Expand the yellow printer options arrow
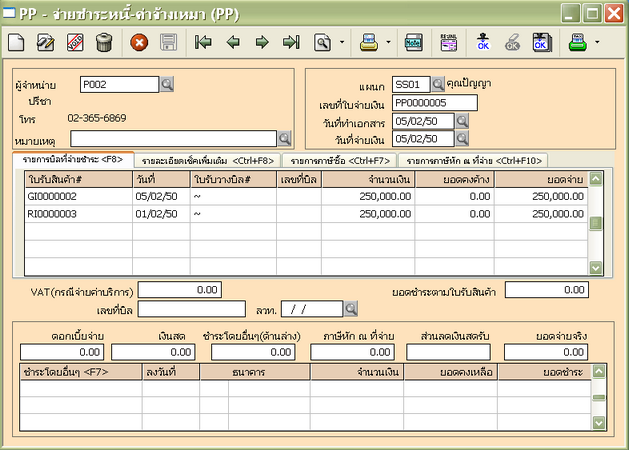The width and height of the screenshot is (629, 450). (x=389, y=43)
